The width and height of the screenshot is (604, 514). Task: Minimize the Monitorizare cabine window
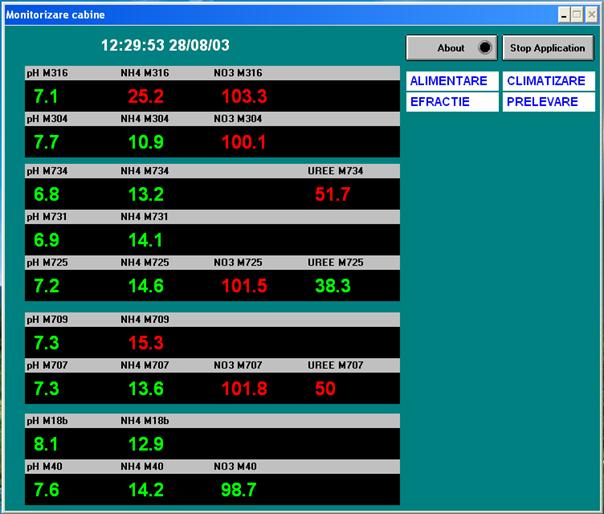pos(564,15)
